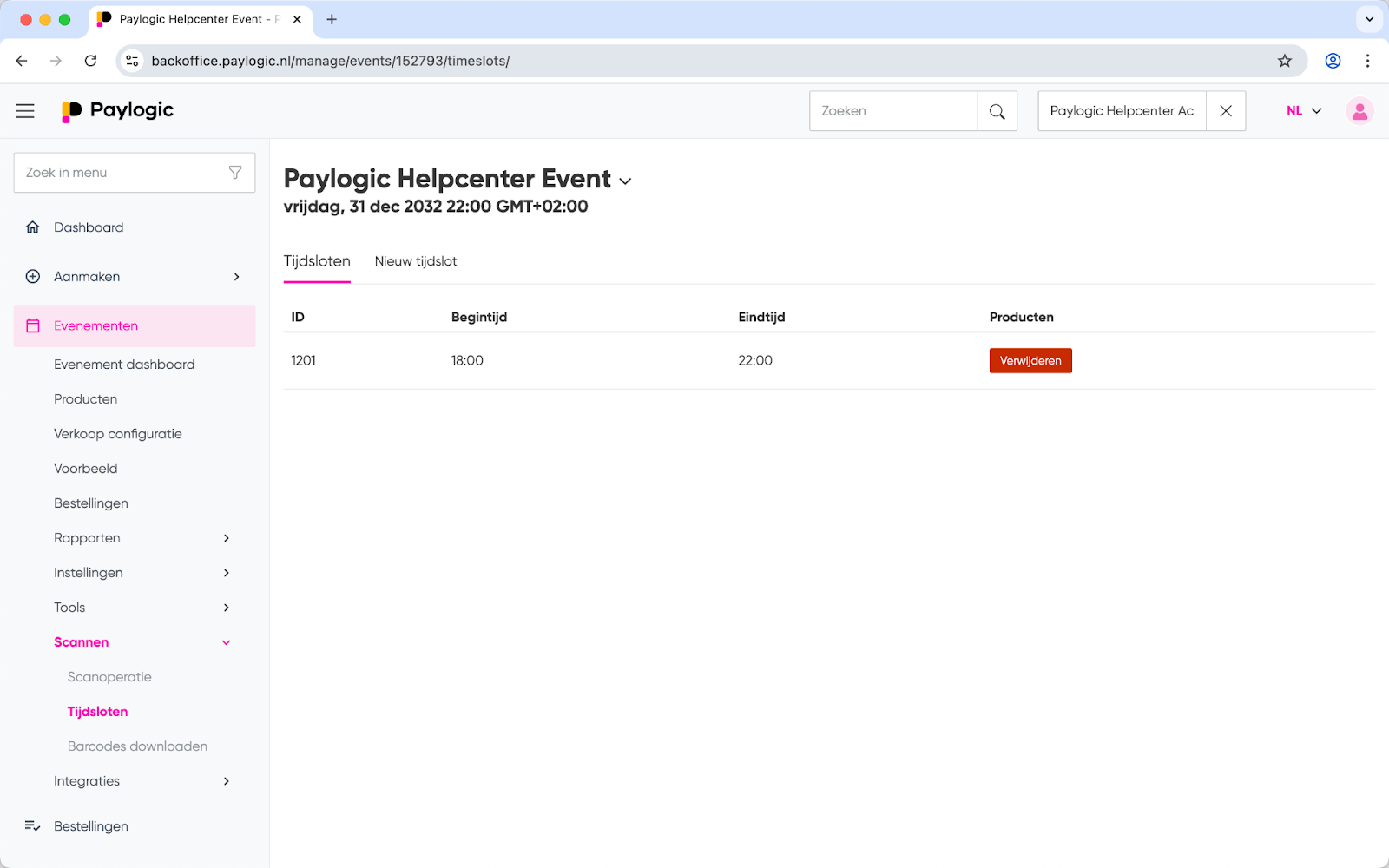Open the hamburger menu icon
This screenshot has height=868, width=1389.
coord(25,110)
